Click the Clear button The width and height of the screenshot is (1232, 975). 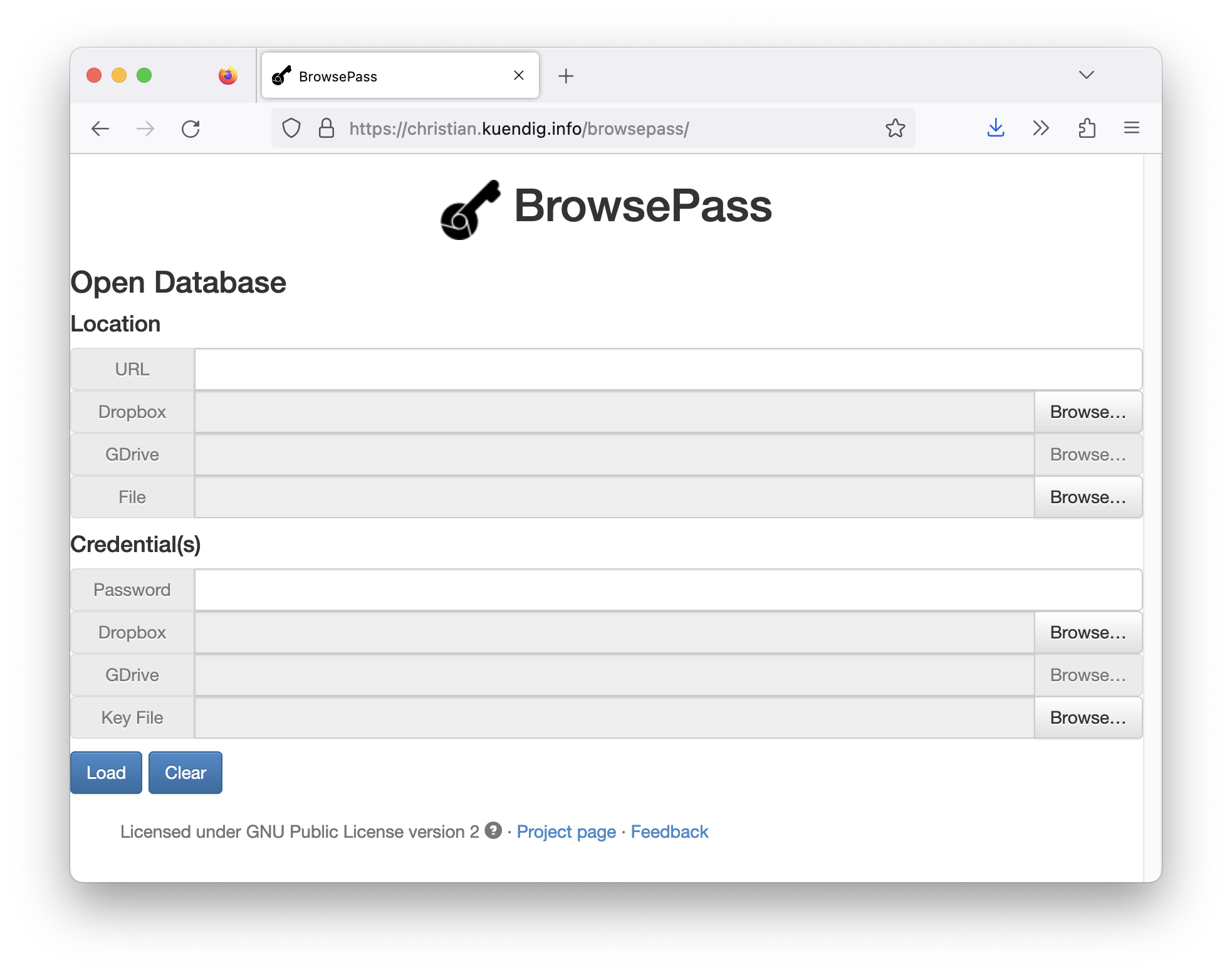pyautogui.click(x=185, y=773)
